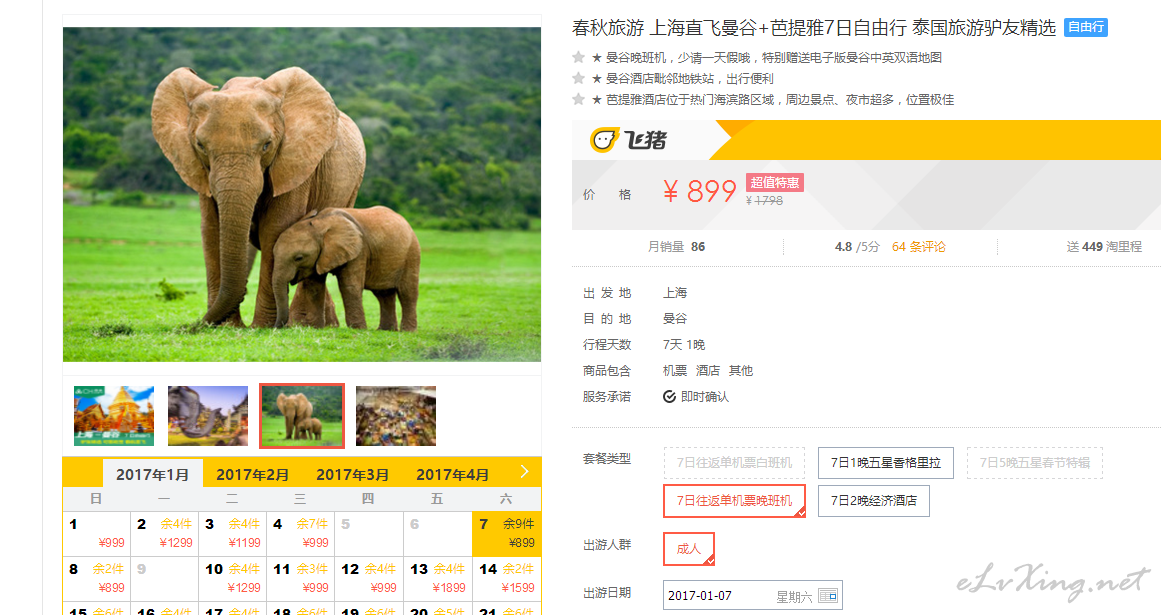This screenshot has height=615, width=1161.
Task: Click the departure city 上海
Action: coord(675,293)
